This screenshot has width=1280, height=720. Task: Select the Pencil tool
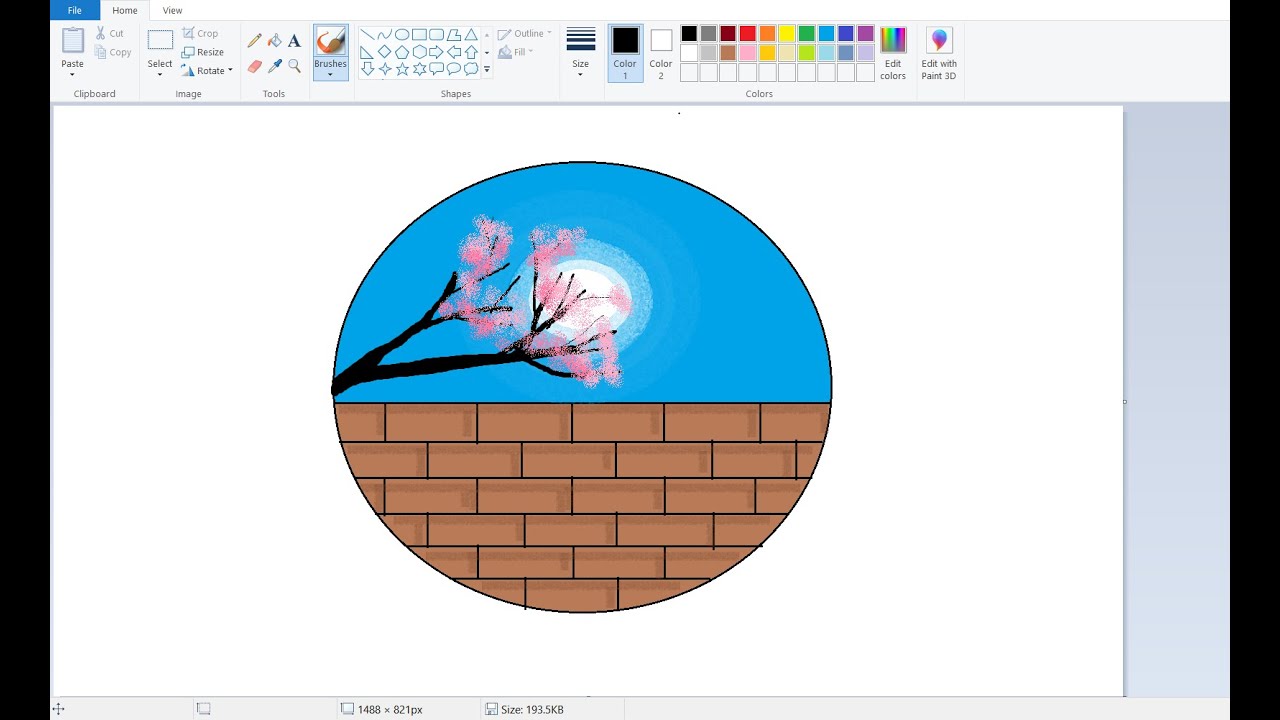254,41
